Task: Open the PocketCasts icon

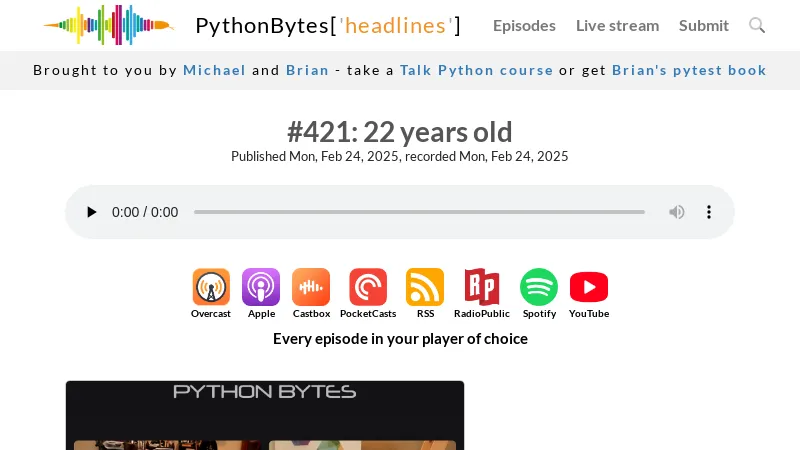Action: tap(368, 287)
